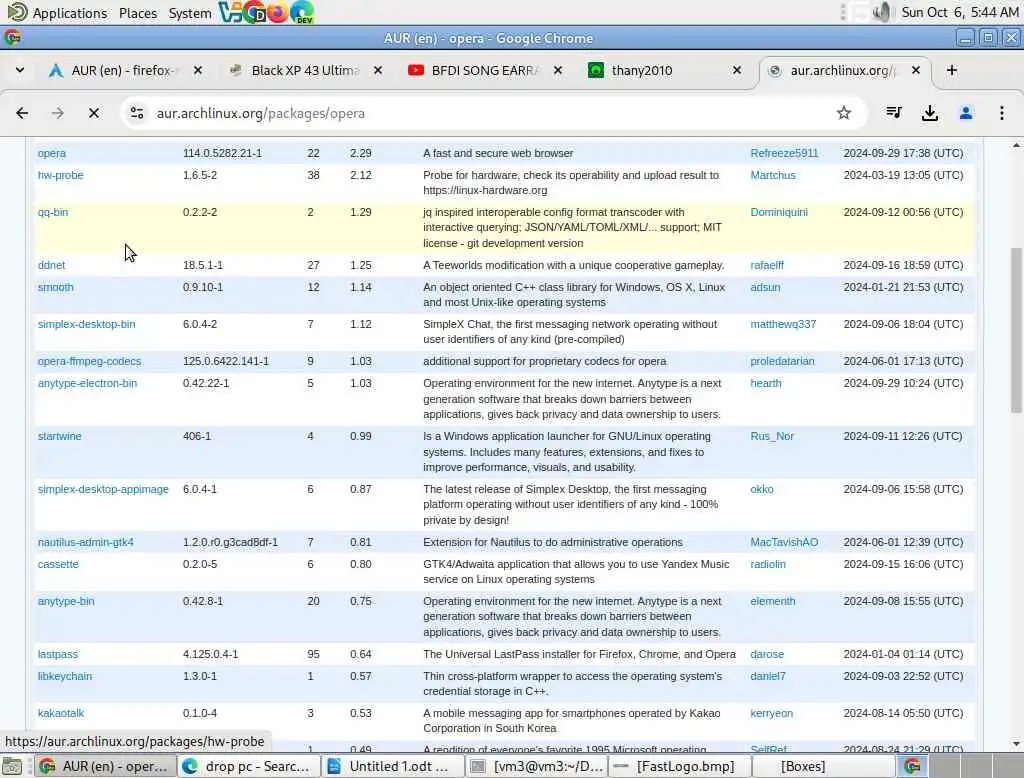
Task: Open the Chrome profile menu
Action: point(966,113)
